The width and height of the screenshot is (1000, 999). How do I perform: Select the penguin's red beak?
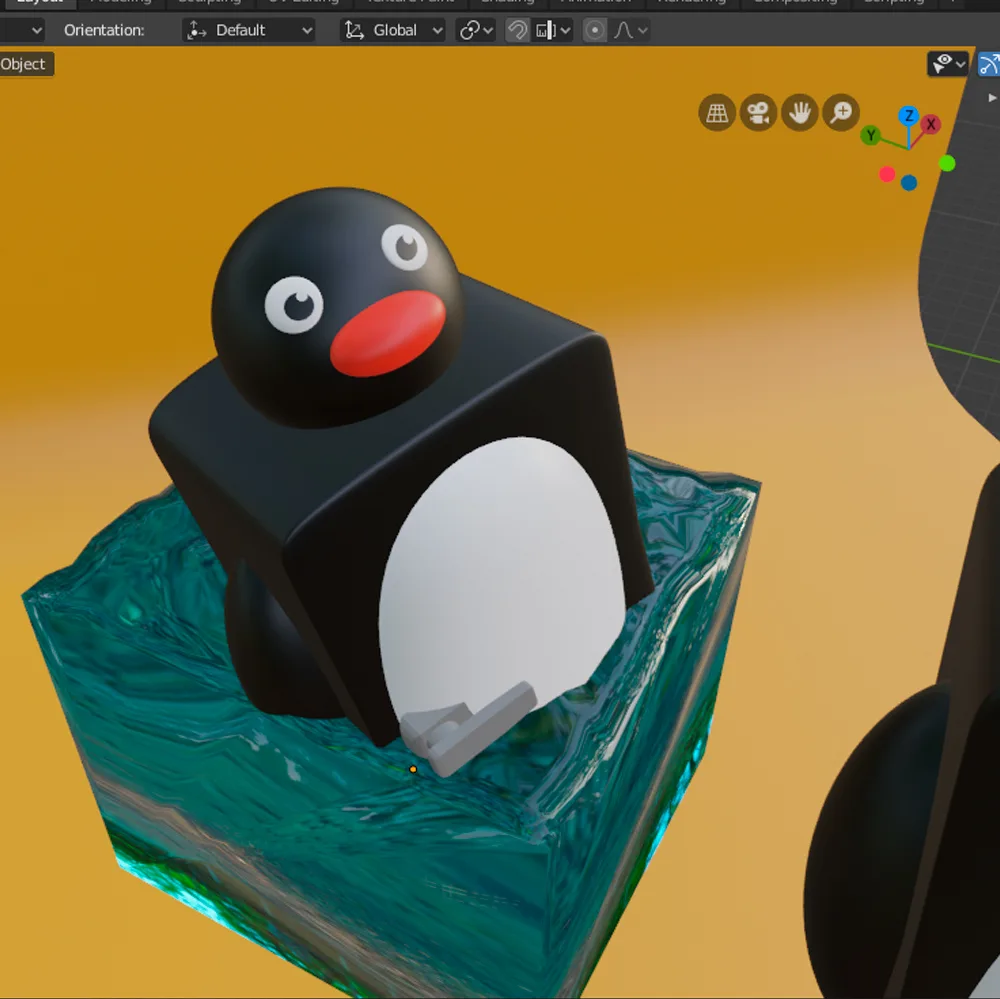[388, 332]
